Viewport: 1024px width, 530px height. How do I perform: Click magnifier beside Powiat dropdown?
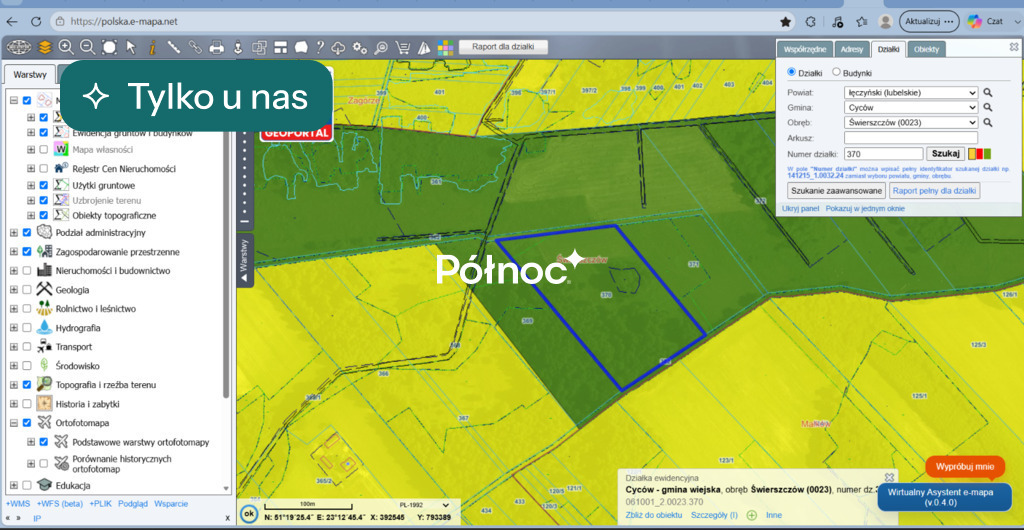coord(988,93)
